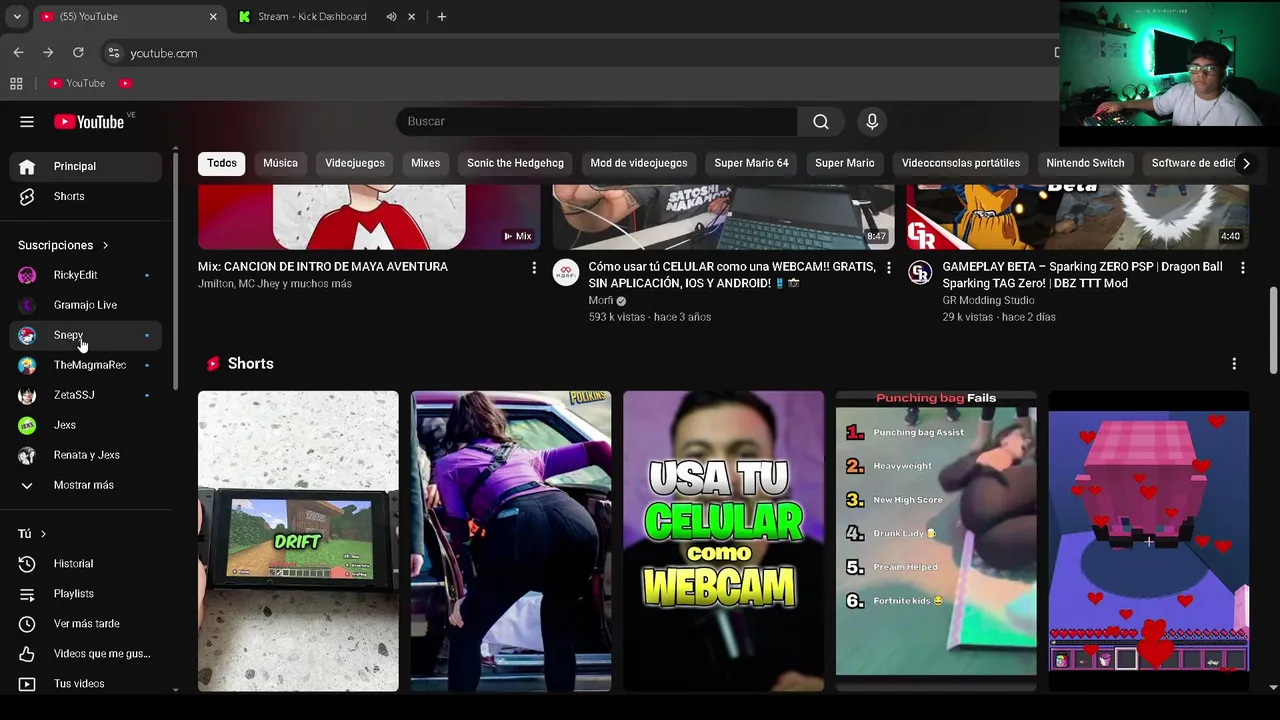
Task: Switch to Stream - Kick Dashboard tab
Action: (x=312, y=17)
